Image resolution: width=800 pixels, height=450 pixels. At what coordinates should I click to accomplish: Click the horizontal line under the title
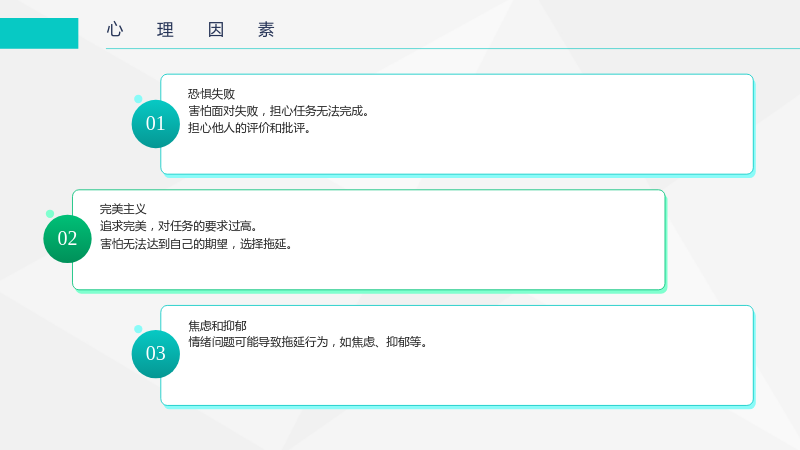(x=453, y=48)
